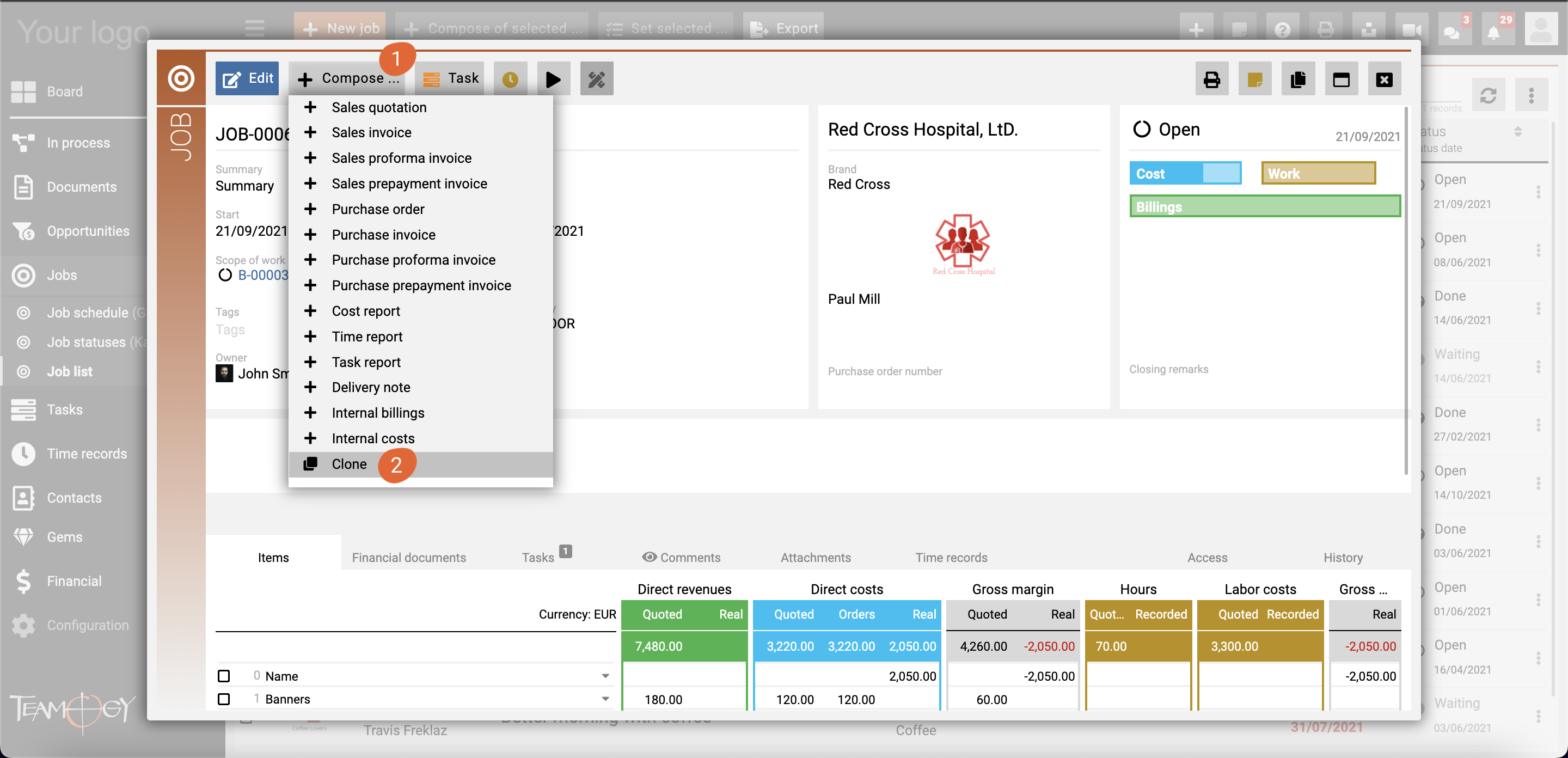The image size is (1568, 758).
Task: Click the Work progress bar
Action: [1318, 173]
